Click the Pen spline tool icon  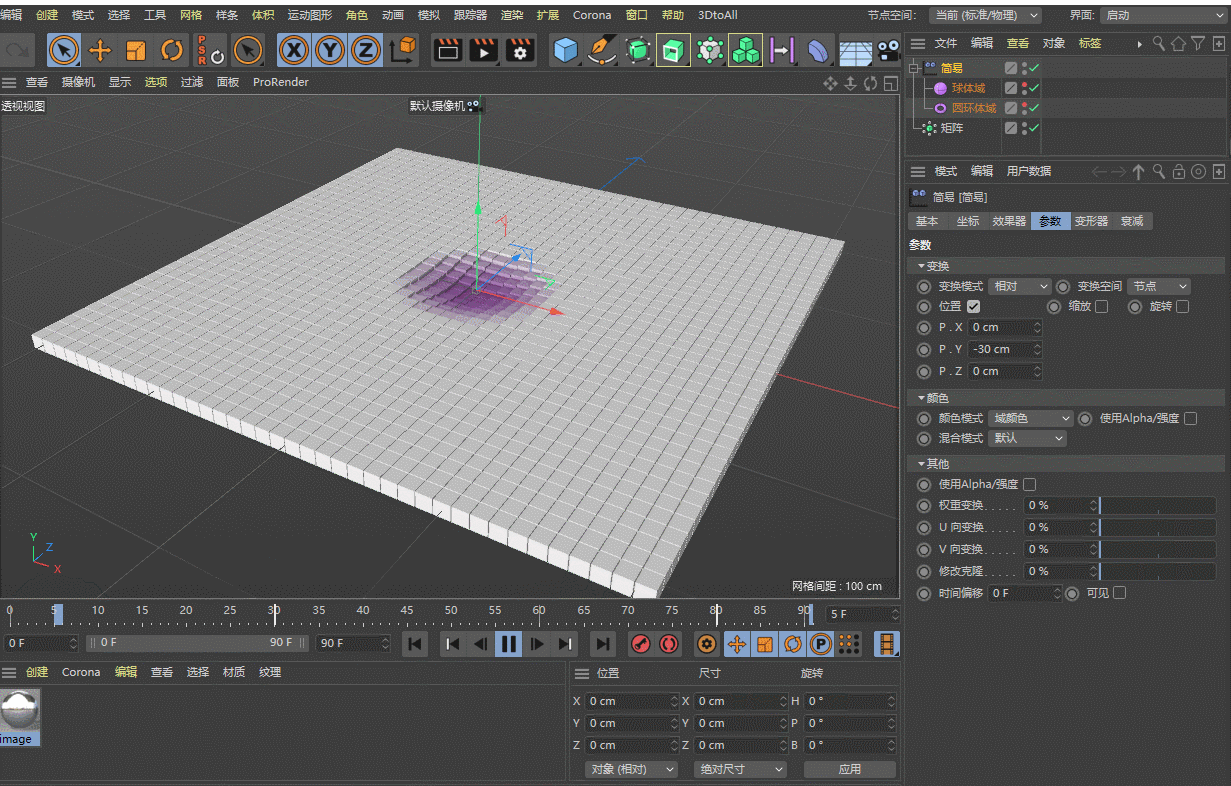[x=601, y=50]
